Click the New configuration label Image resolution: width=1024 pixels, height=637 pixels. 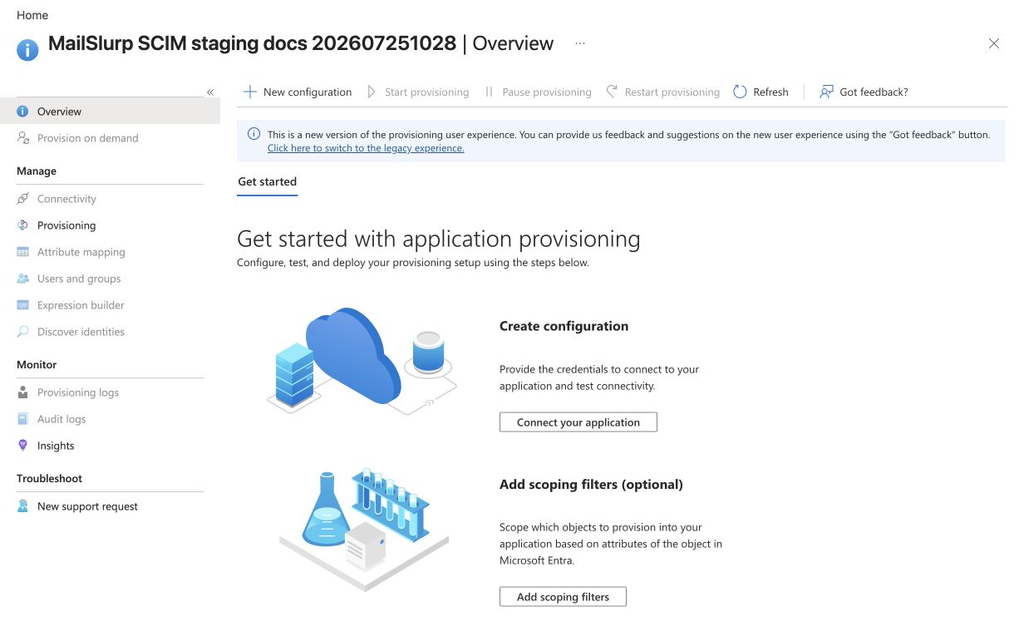click(307, 92)
